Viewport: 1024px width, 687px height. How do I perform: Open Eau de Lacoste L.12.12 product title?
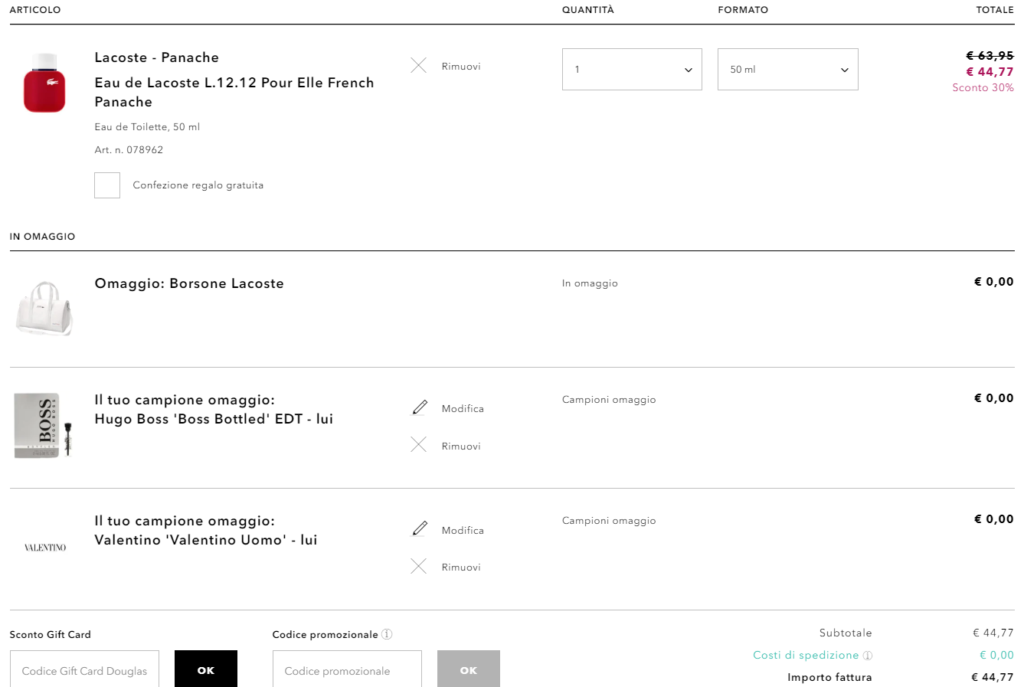pyautogui.click(x=234, y=92)
